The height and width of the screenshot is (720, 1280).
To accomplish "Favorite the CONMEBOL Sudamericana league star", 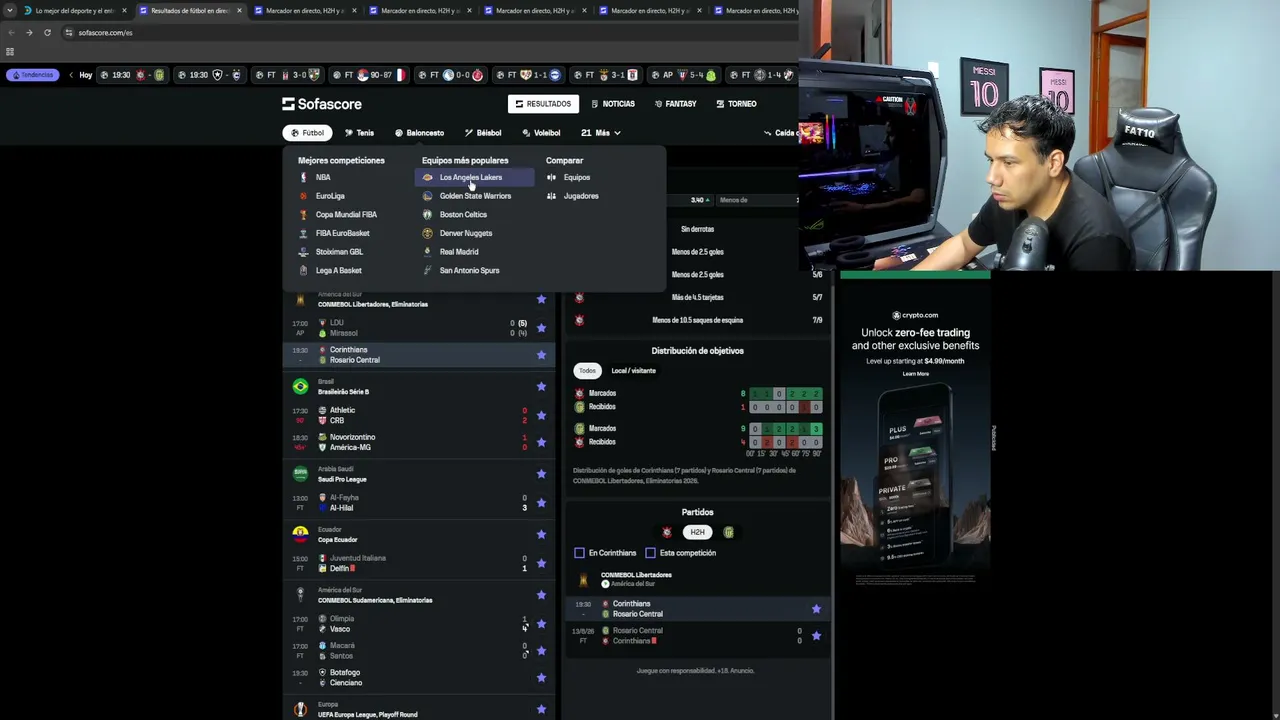I will [x=541, y=595].
